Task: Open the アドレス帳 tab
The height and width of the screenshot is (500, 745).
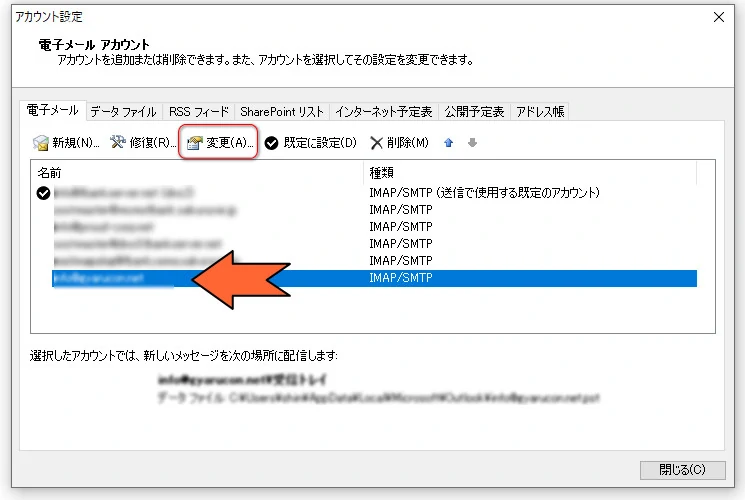Action: coord(540,112)
